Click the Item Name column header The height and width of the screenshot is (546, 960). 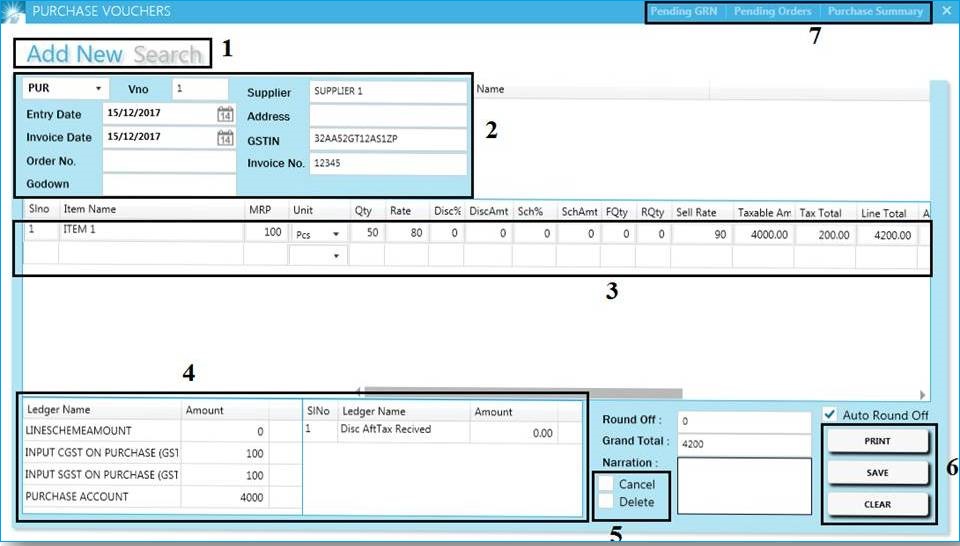click(x=151, y=209)
